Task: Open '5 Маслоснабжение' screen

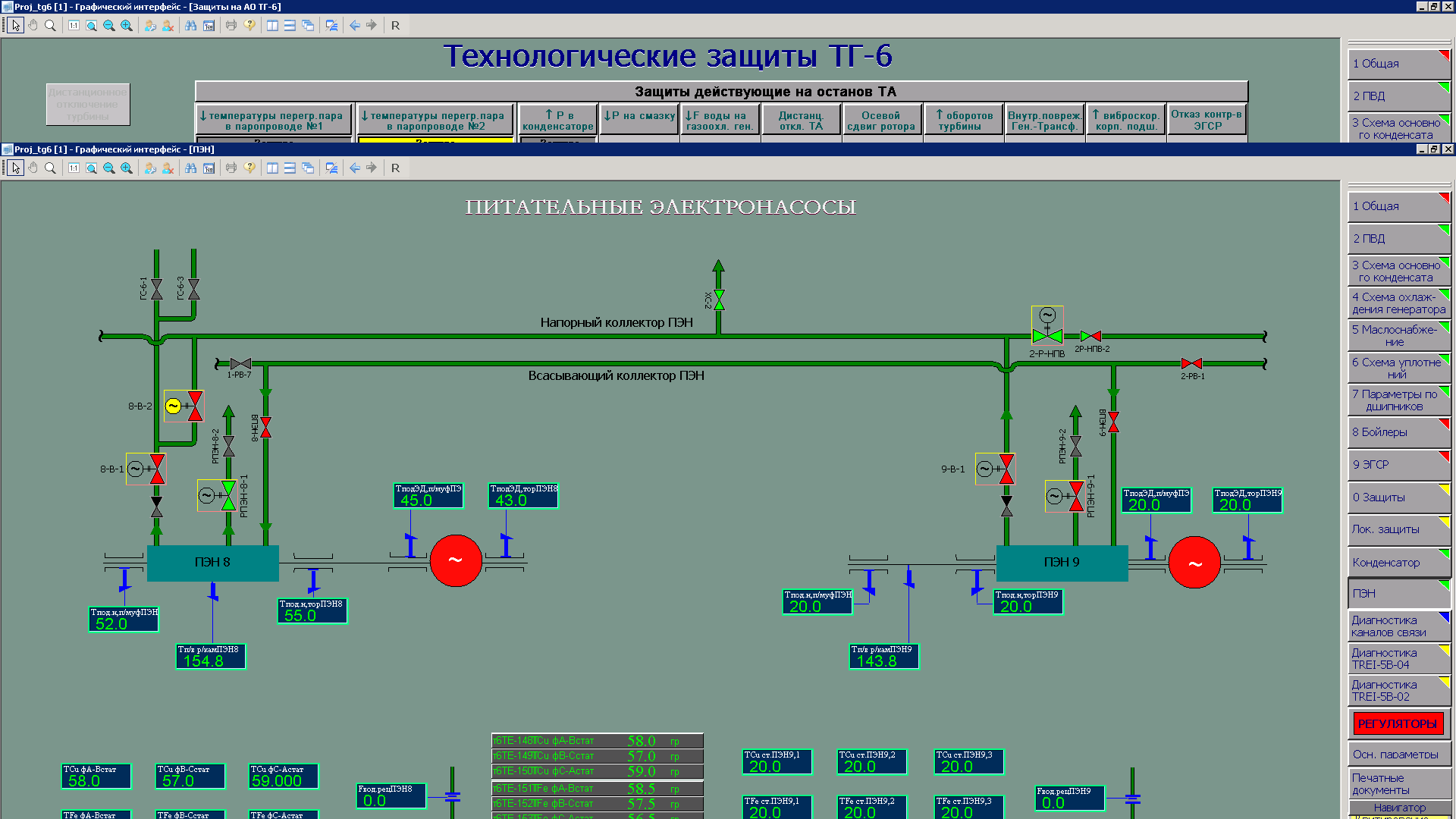Action: coord(1399,335)
